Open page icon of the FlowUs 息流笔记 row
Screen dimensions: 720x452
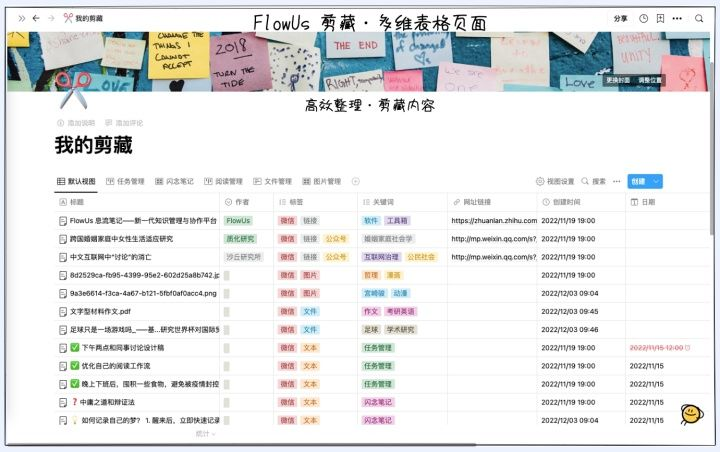63,221
